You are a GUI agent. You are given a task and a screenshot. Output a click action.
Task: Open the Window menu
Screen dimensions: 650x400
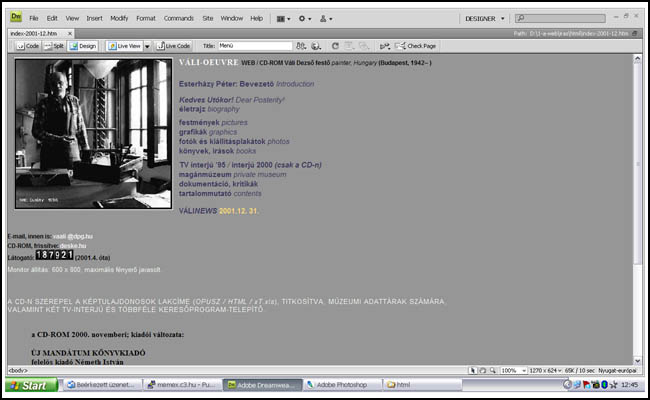231,19
